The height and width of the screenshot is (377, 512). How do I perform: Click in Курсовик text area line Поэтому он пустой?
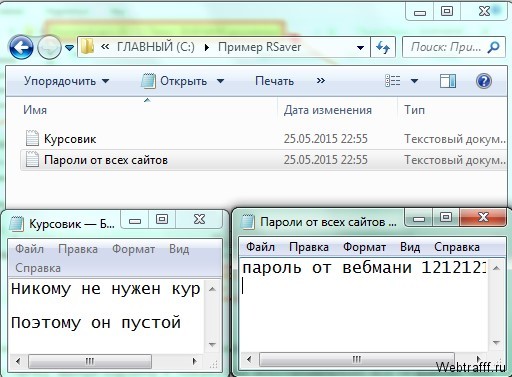[x=96, y=323]
